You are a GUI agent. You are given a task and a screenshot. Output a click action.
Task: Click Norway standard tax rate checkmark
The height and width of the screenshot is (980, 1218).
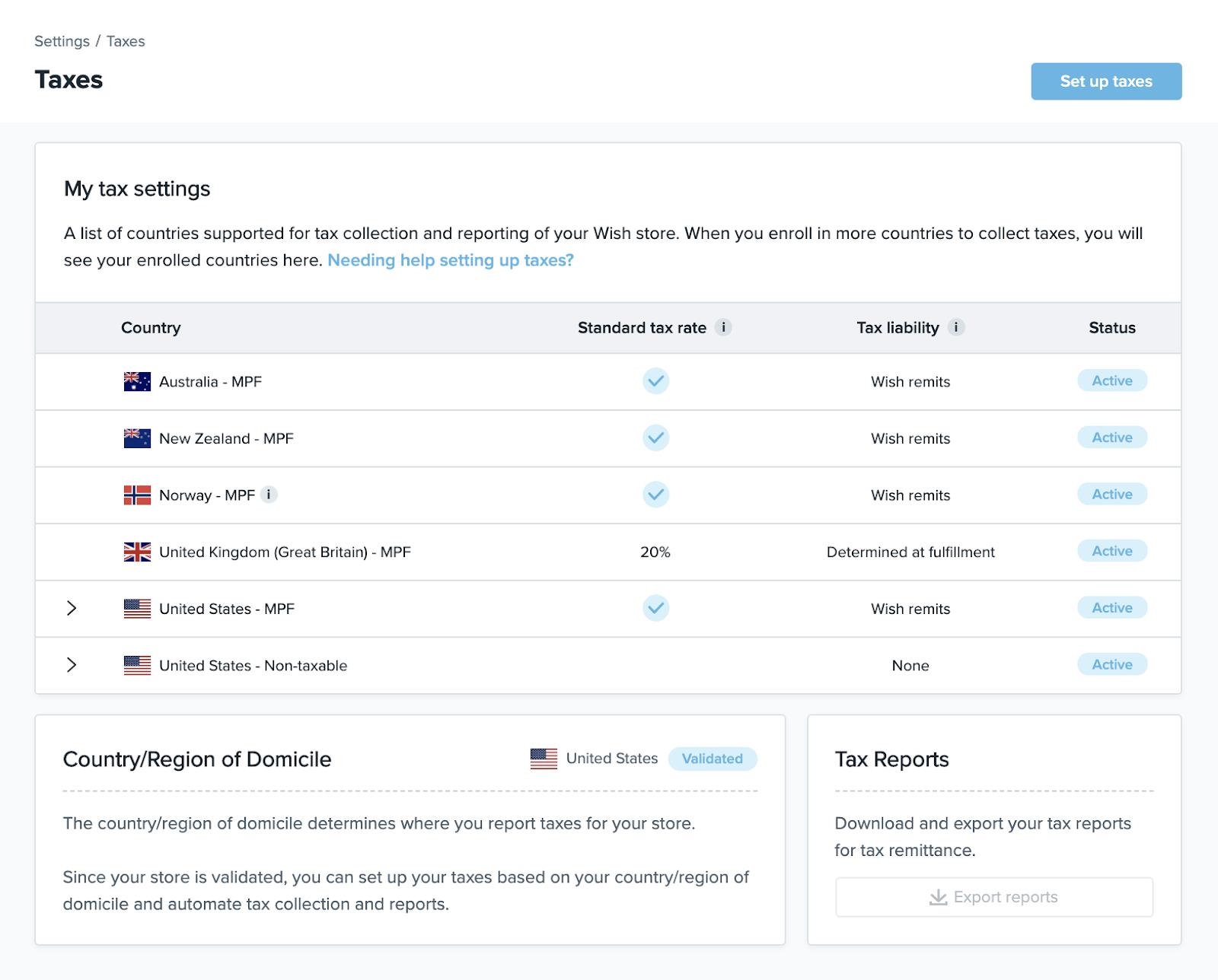(655, 495)
